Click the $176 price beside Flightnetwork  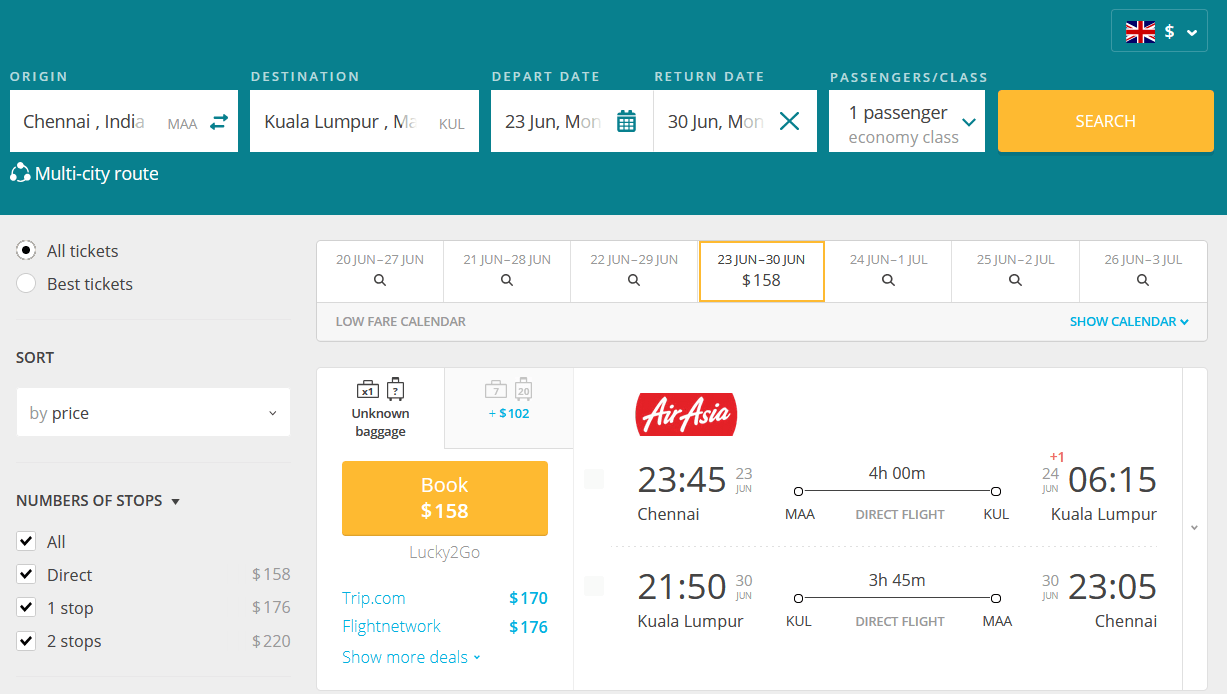(528, 627)
